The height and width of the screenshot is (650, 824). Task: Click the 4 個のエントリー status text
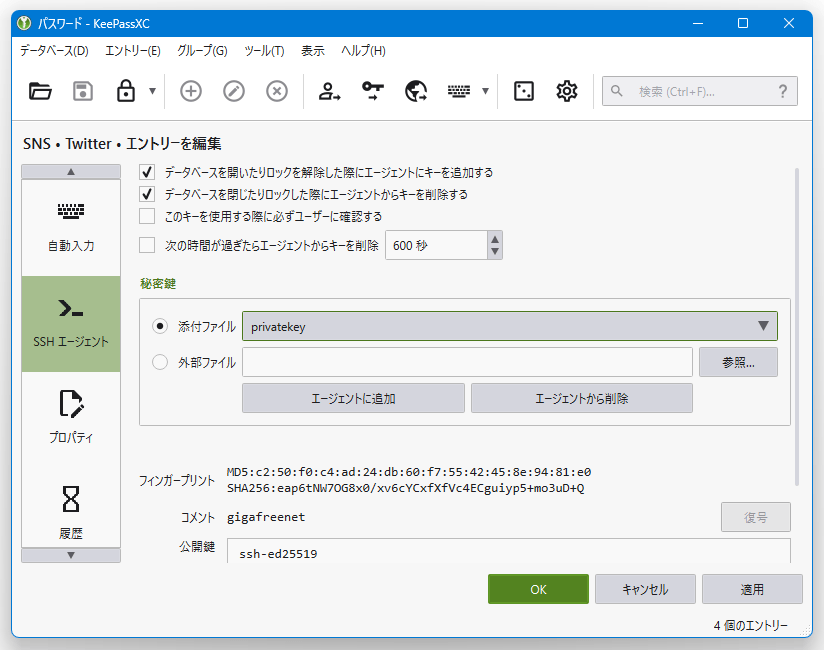(x=750, y=625)
